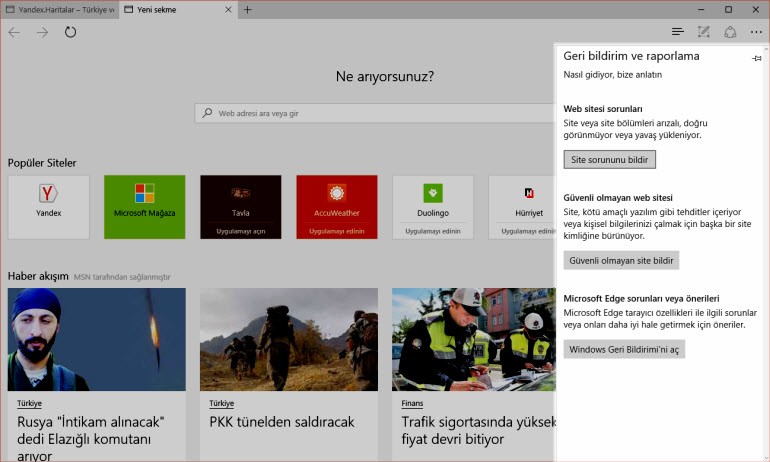Click the MSN tarafından sağlanmıştır text
The height and width of the screenshot is (462, 770).
pyautogui.click(x=122, y=277)
